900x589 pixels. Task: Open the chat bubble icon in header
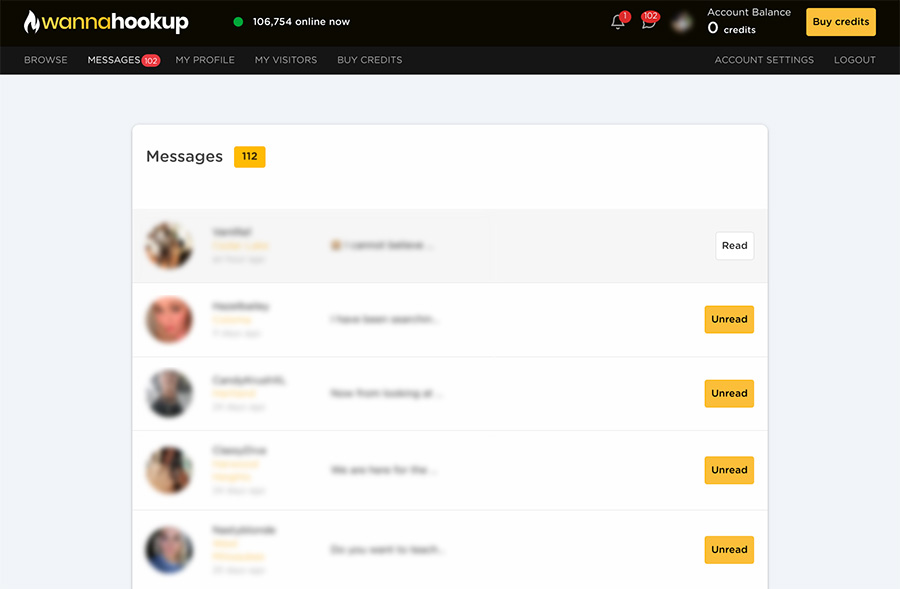coord(650,23)
